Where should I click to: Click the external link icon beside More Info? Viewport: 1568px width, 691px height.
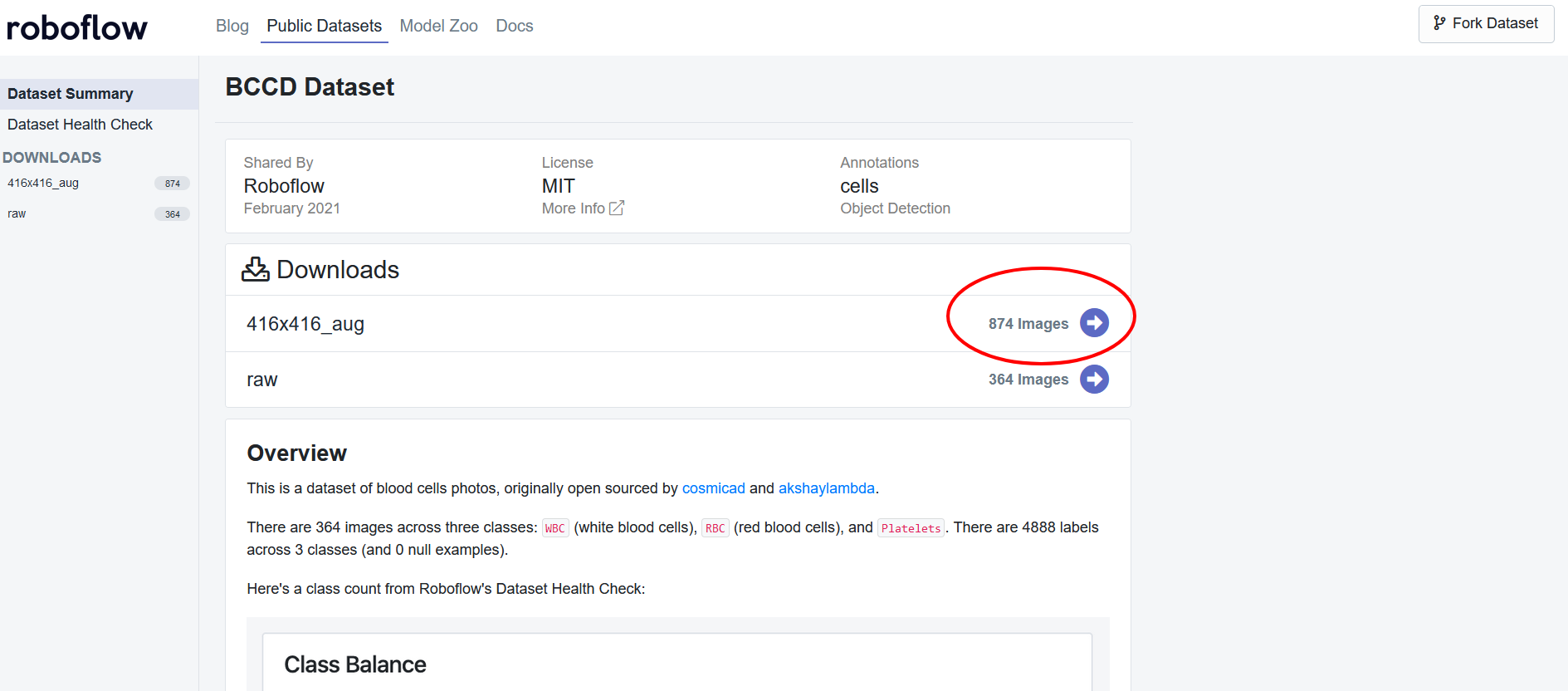click(617, 208)
